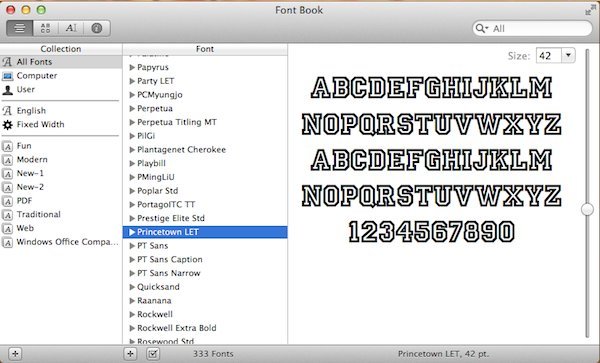Show font info preview button
Image resolution: width=600 pixels, height=363 pixels.
click(97, 28)
